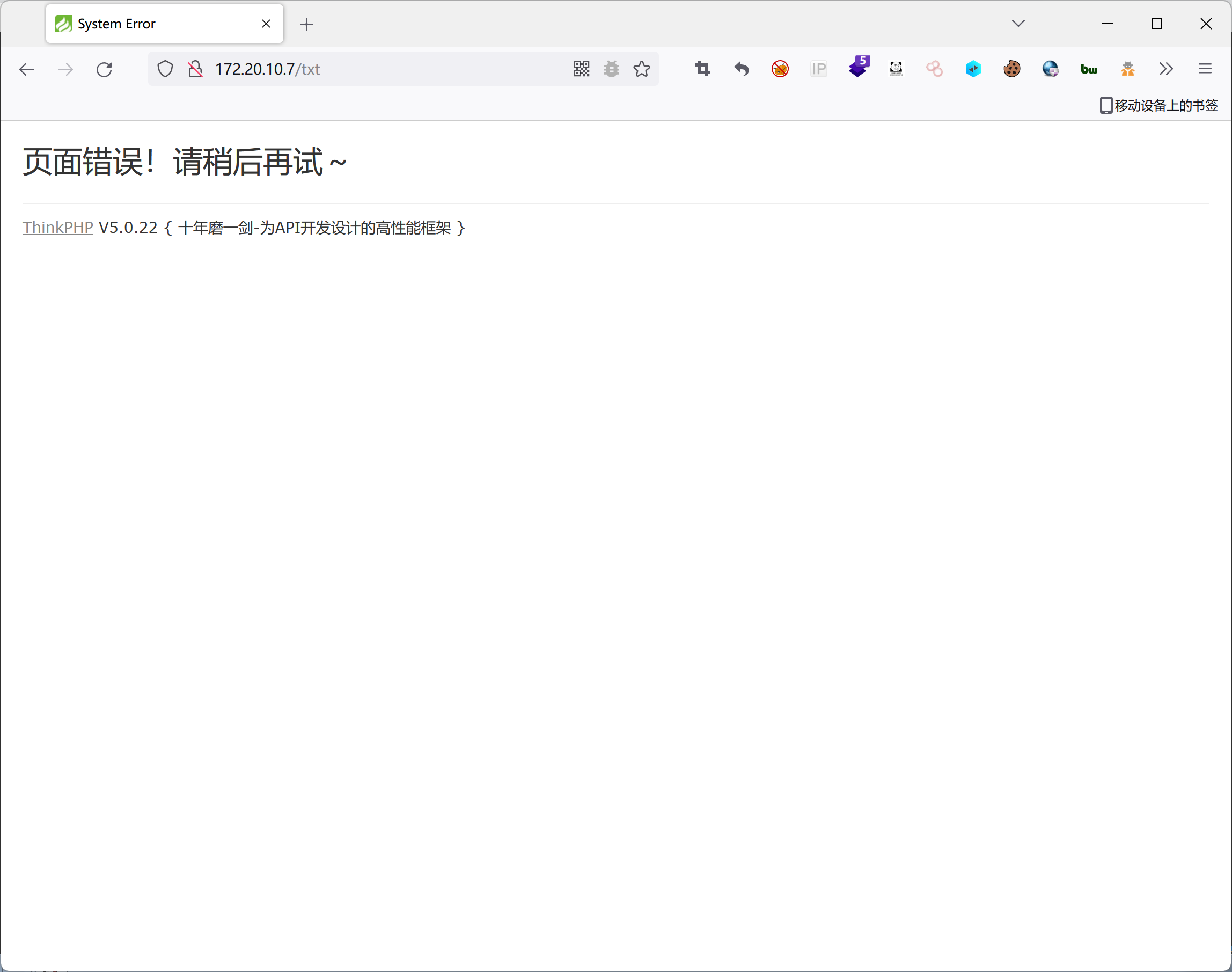Open a new tab with plus button
The image size is (1232, 972).
coord(306,24)
